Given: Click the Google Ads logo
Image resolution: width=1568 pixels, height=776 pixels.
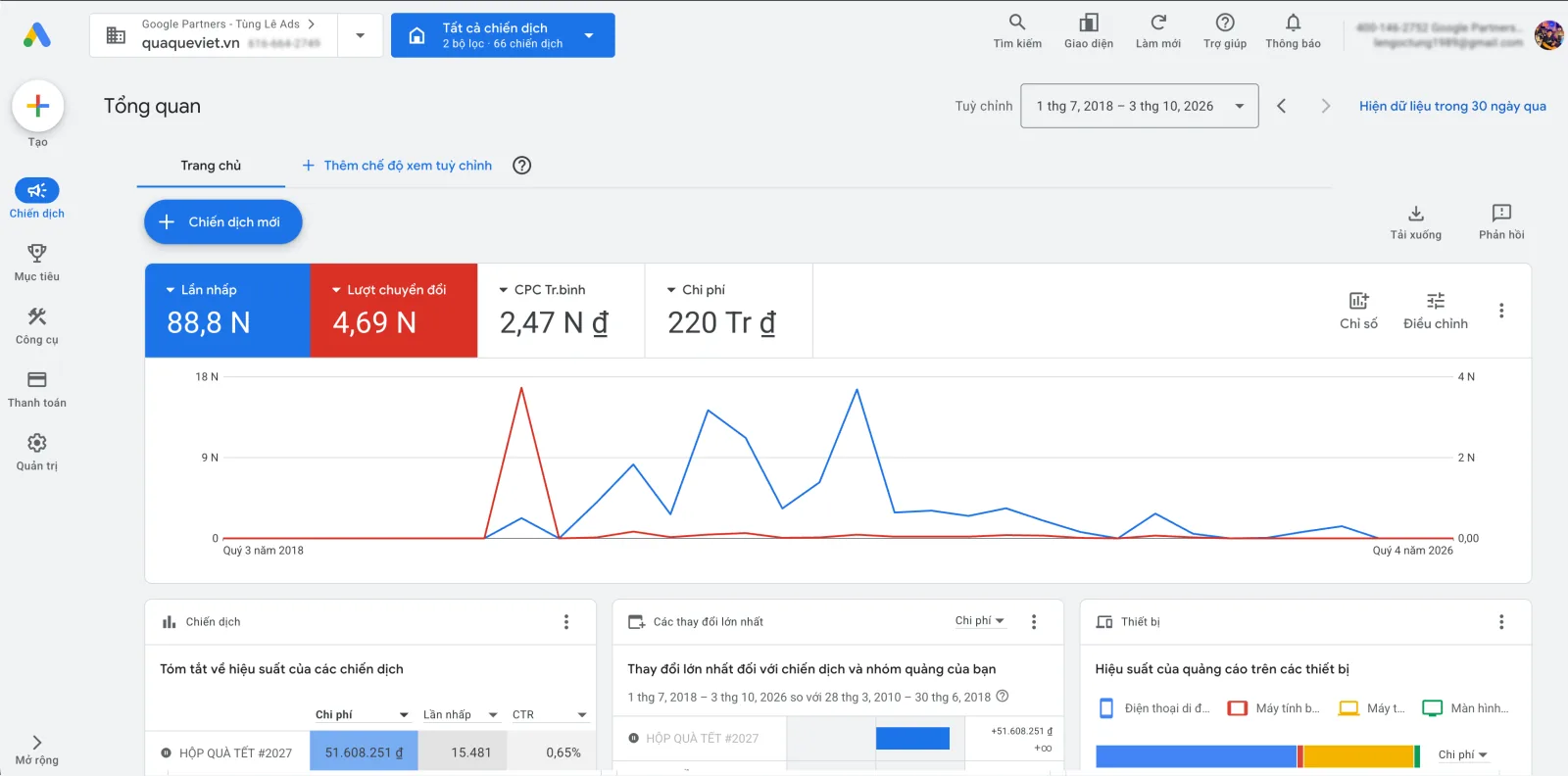Looking at the screenshot, I should click(x=36, y=35).
